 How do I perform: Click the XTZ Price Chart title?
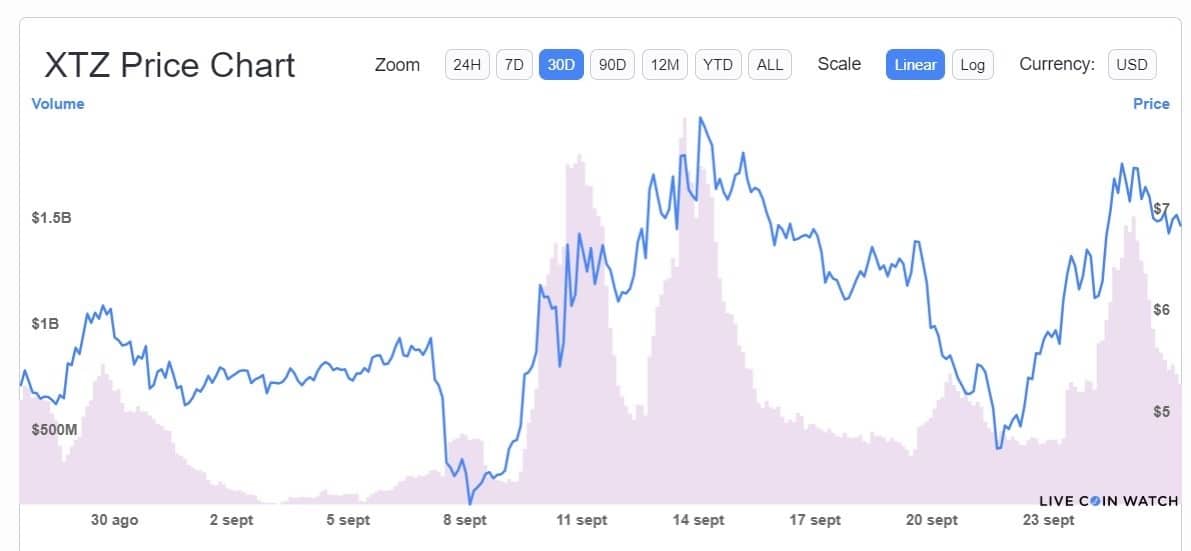(x=169, y=65)
